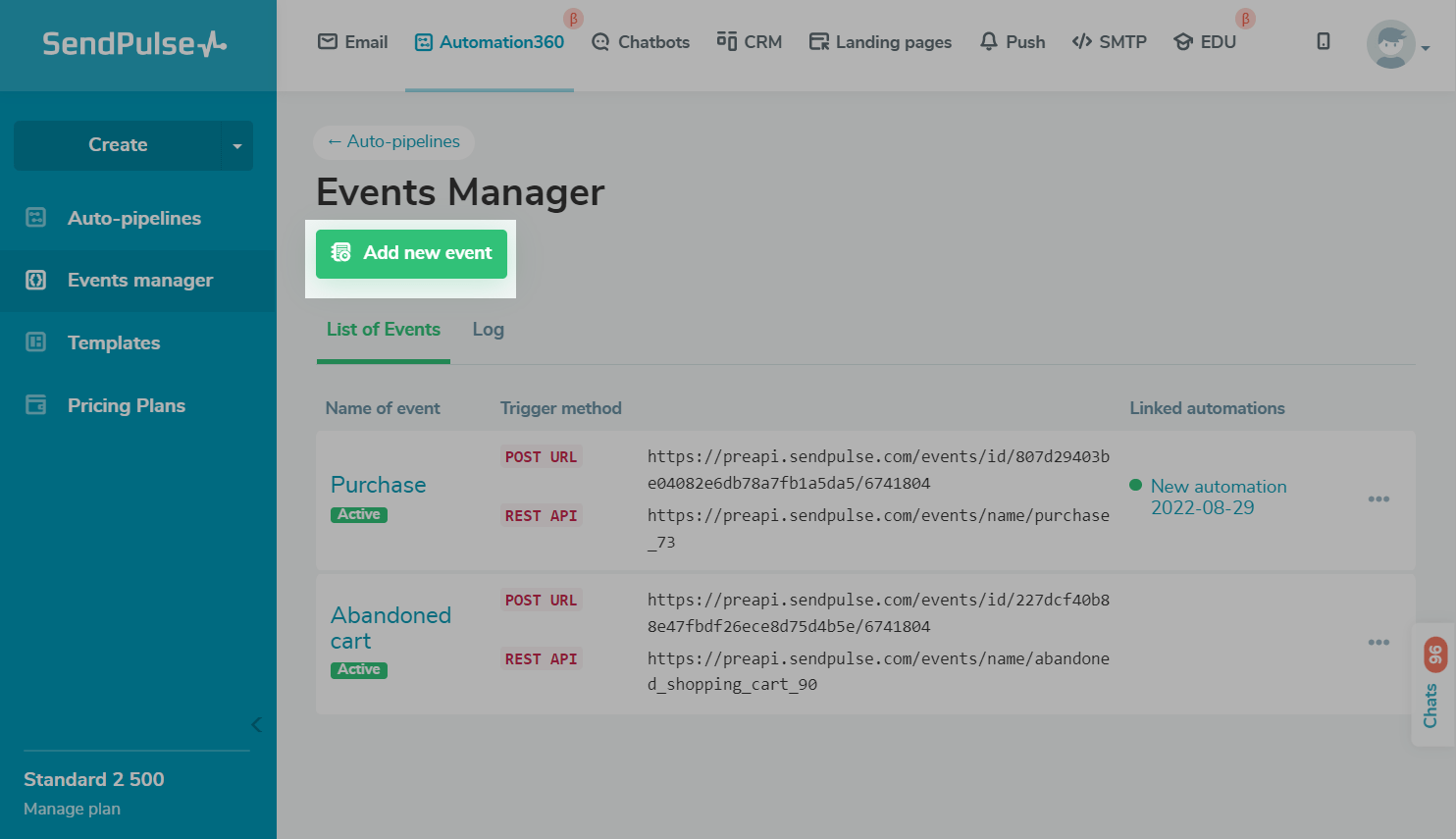Select the List of Events tab
Viewport: 1456px width, 839px height.
[383, 330]
